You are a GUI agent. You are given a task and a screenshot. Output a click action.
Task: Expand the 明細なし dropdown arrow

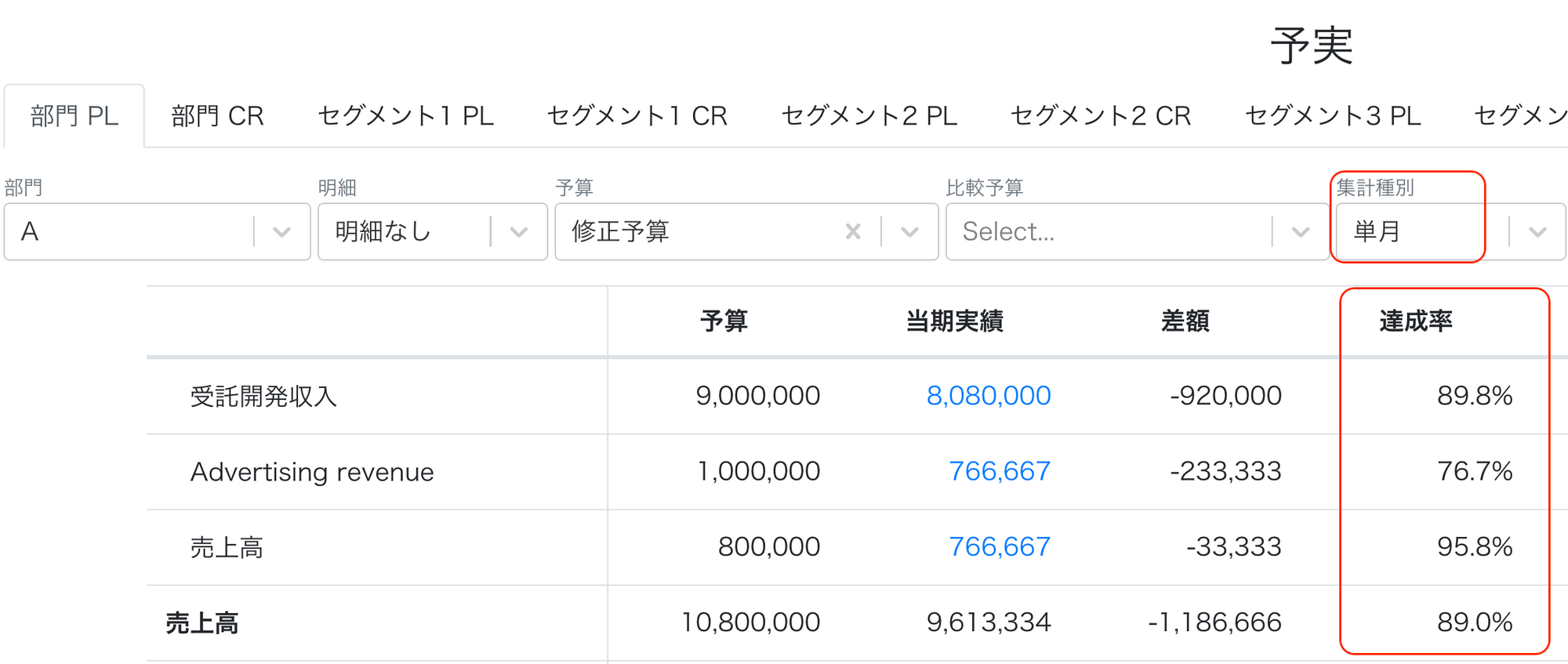[x=519, y=232]
